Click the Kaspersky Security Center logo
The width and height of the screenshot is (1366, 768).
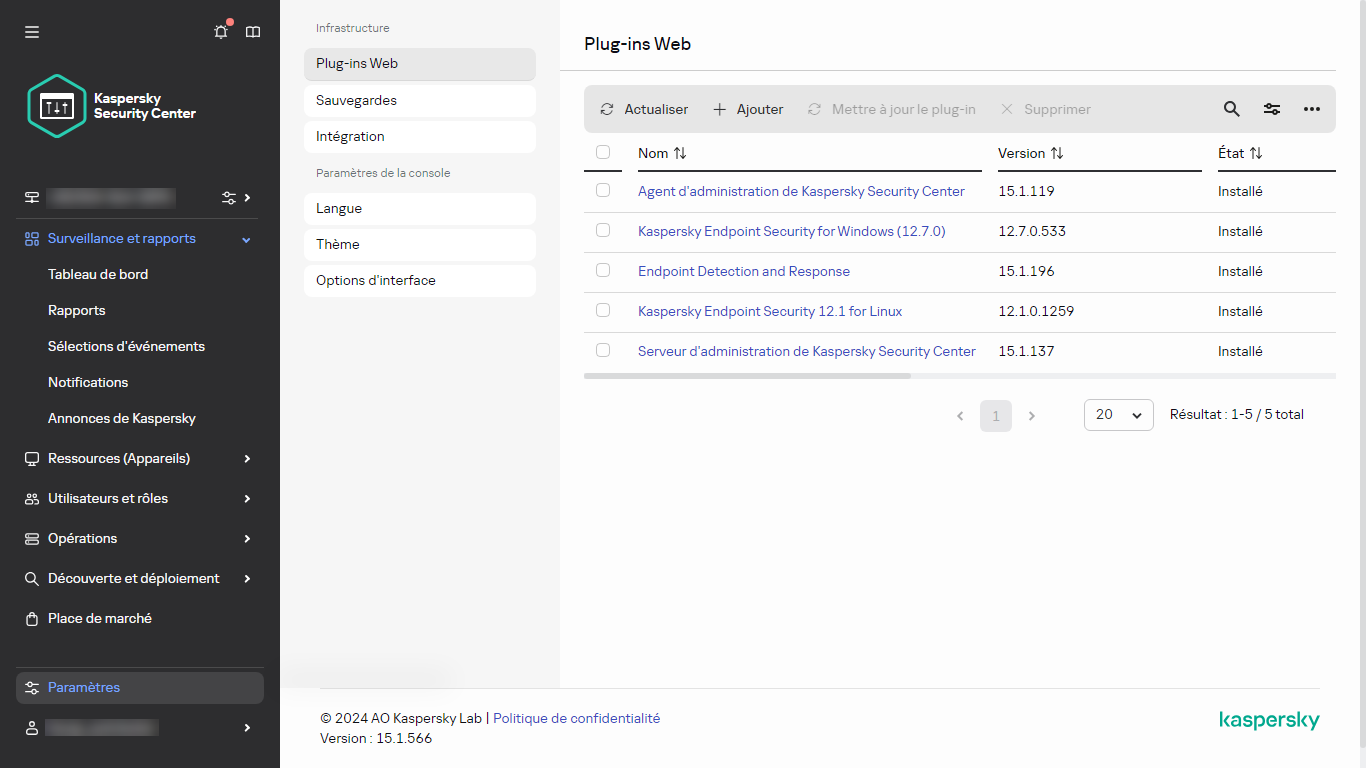coord(112,106)
